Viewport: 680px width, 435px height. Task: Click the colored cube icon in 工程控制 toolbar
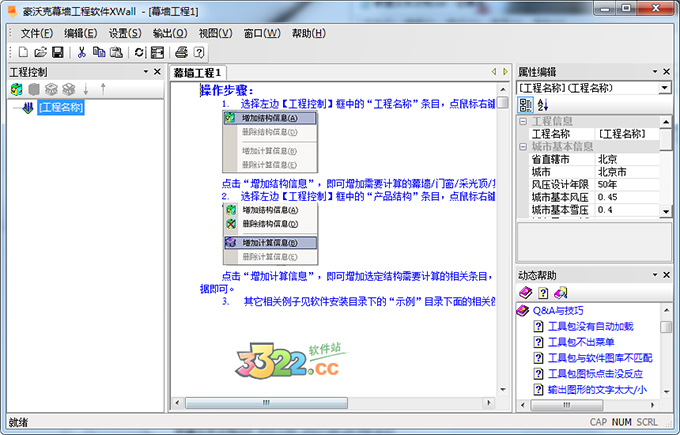click(16, 89)
